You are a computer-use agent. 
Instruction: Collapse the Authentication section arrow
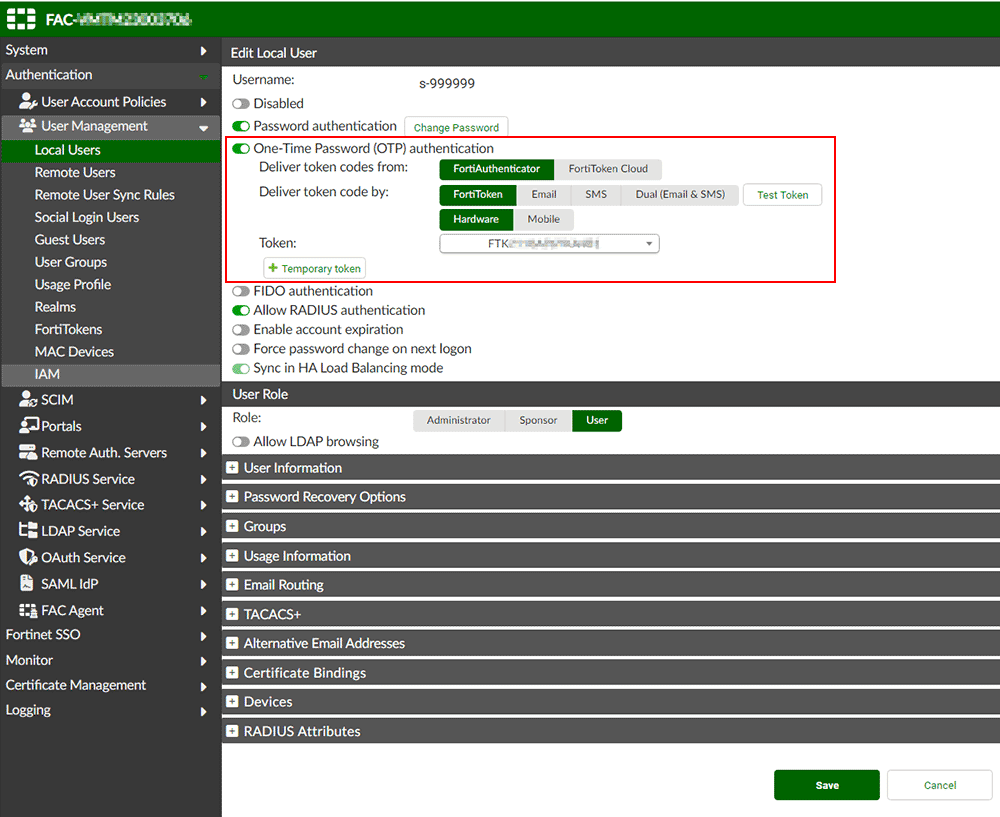coord(203,77)
